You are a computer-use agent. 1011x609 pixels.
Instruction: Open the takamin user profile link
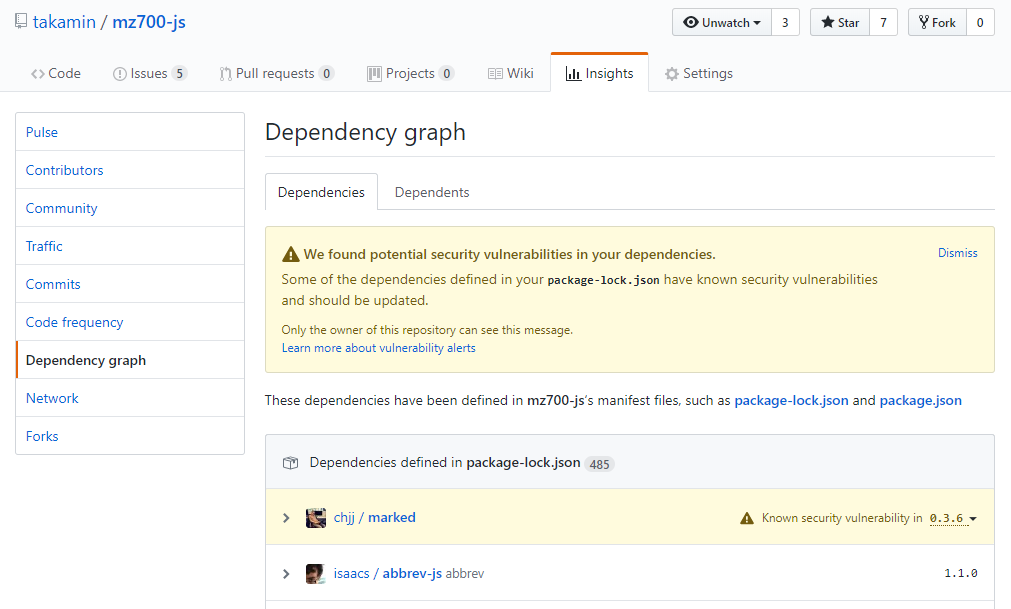[64, 22]
